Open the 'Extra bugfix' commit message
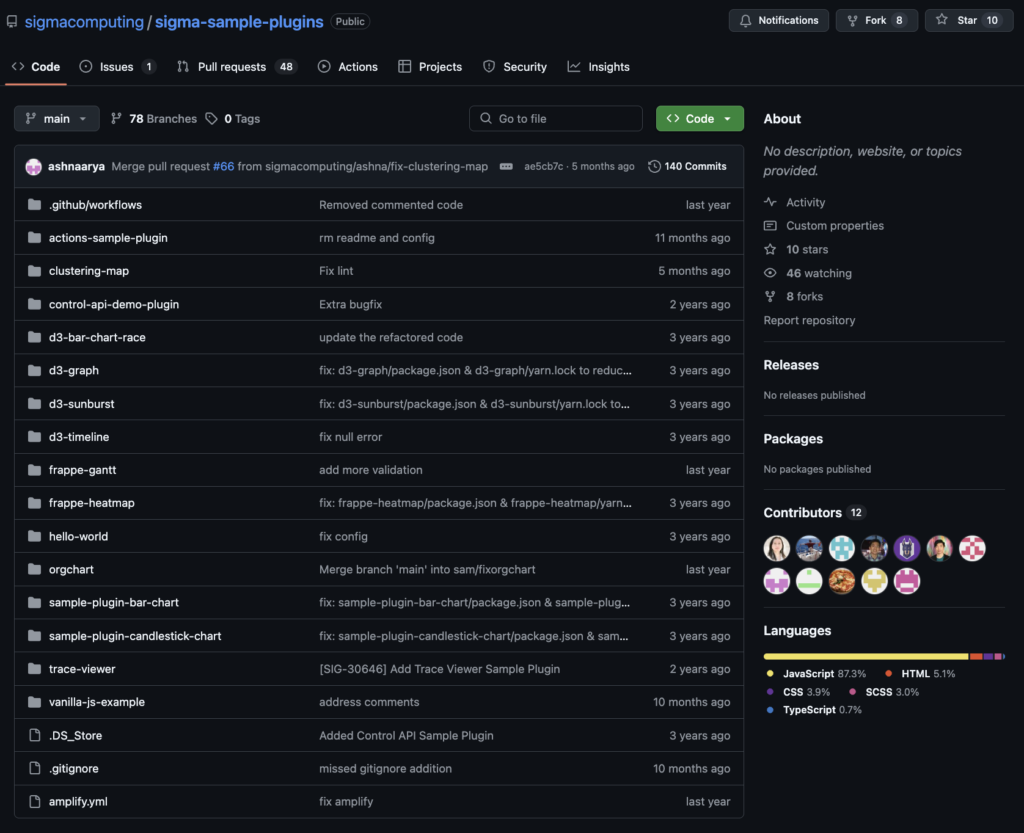 [x=351, y=304]
